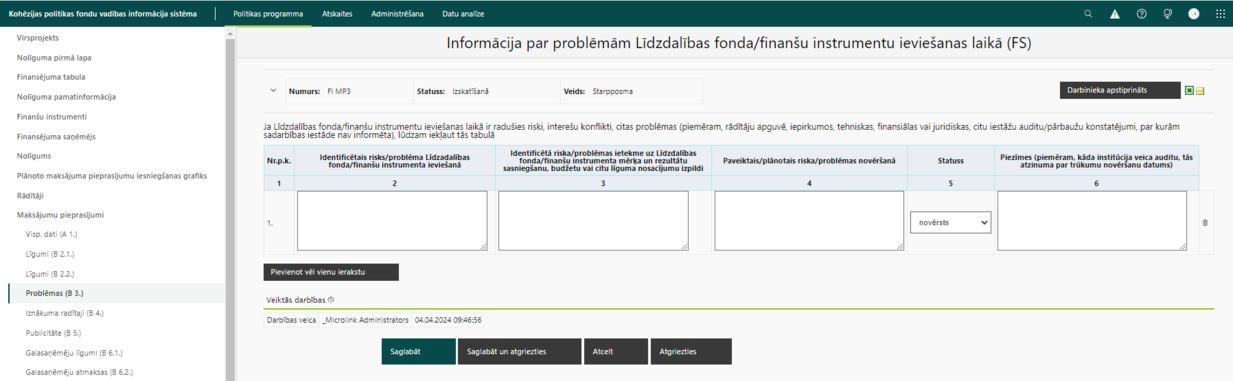Image resolution: width=1233 pixels, height=381 pixels.
Task: Show info icon next to Veiktās darbības
Action: (331, 300)
